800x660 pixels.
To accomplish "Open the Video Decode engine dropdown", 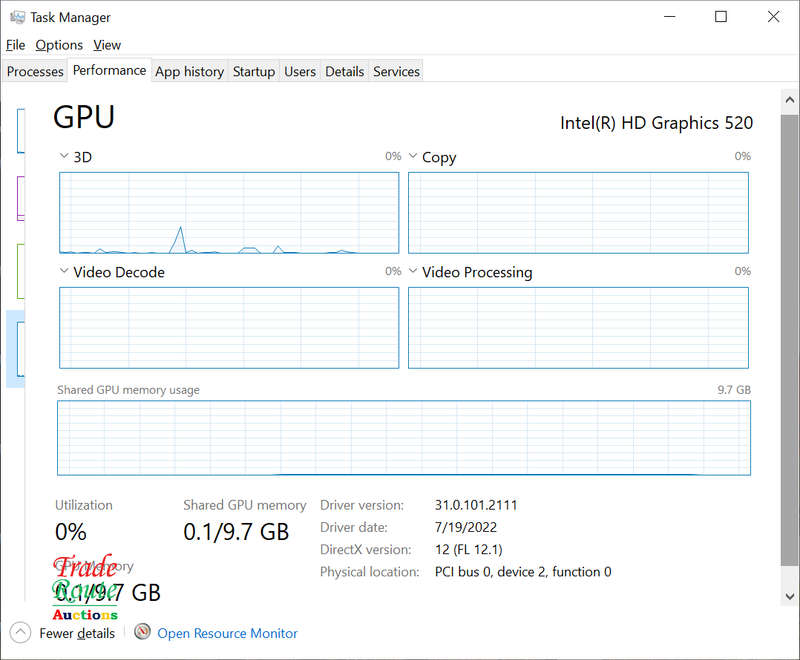I will [x=65, y=272].
